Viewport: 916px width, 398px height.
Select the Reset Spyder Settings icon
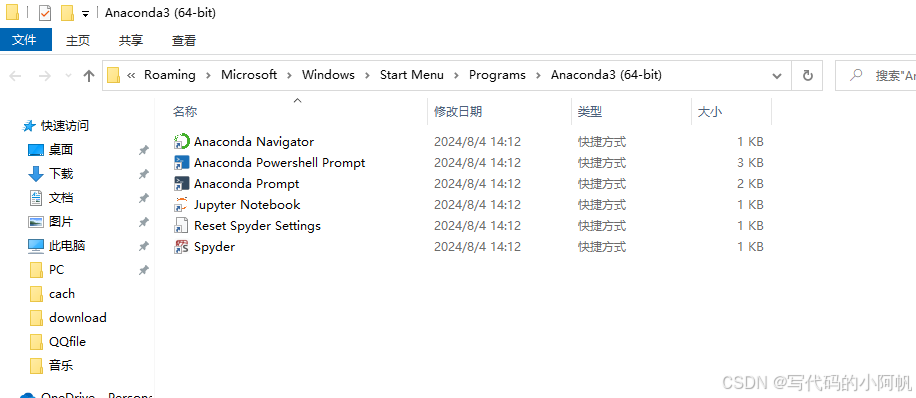click(x=182, y=226)
